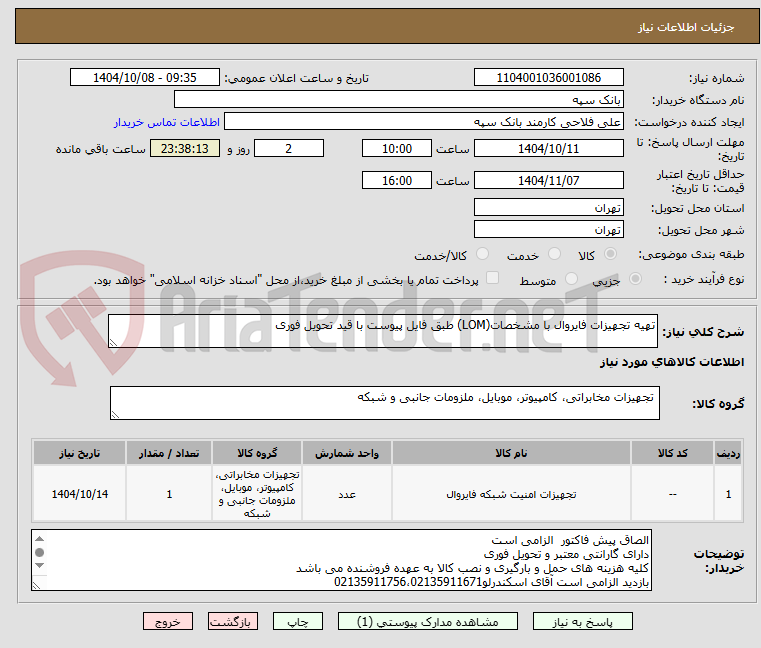
Task: Select the جزیی purchase type radio
Action: pyautogui.click(x=635, y=279)
